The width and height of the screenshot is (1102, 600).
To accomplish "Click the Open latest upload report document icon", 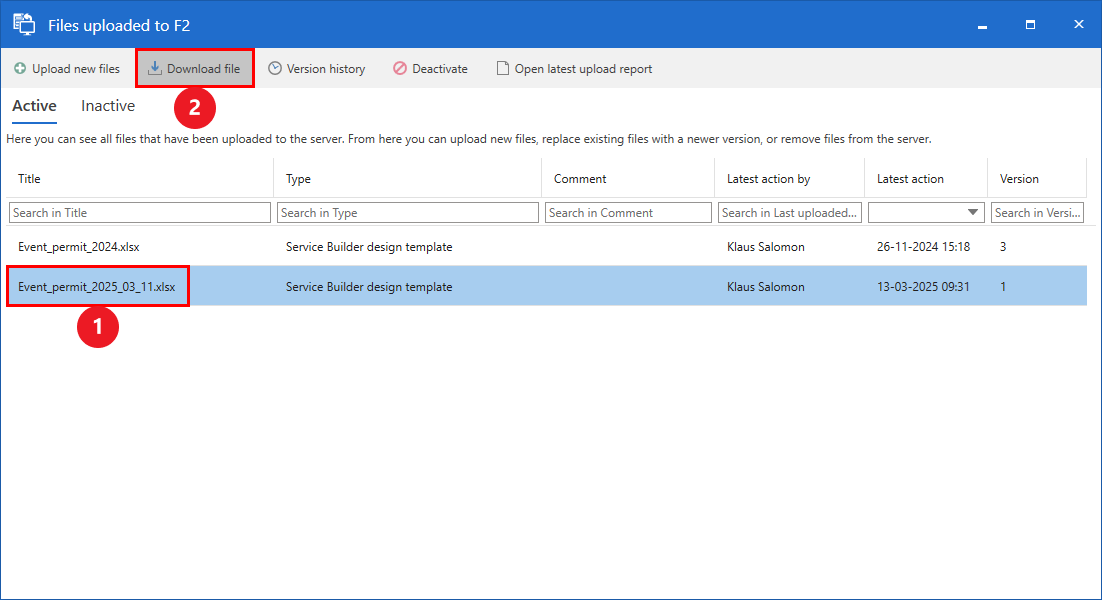I will [x=503, y=69].
